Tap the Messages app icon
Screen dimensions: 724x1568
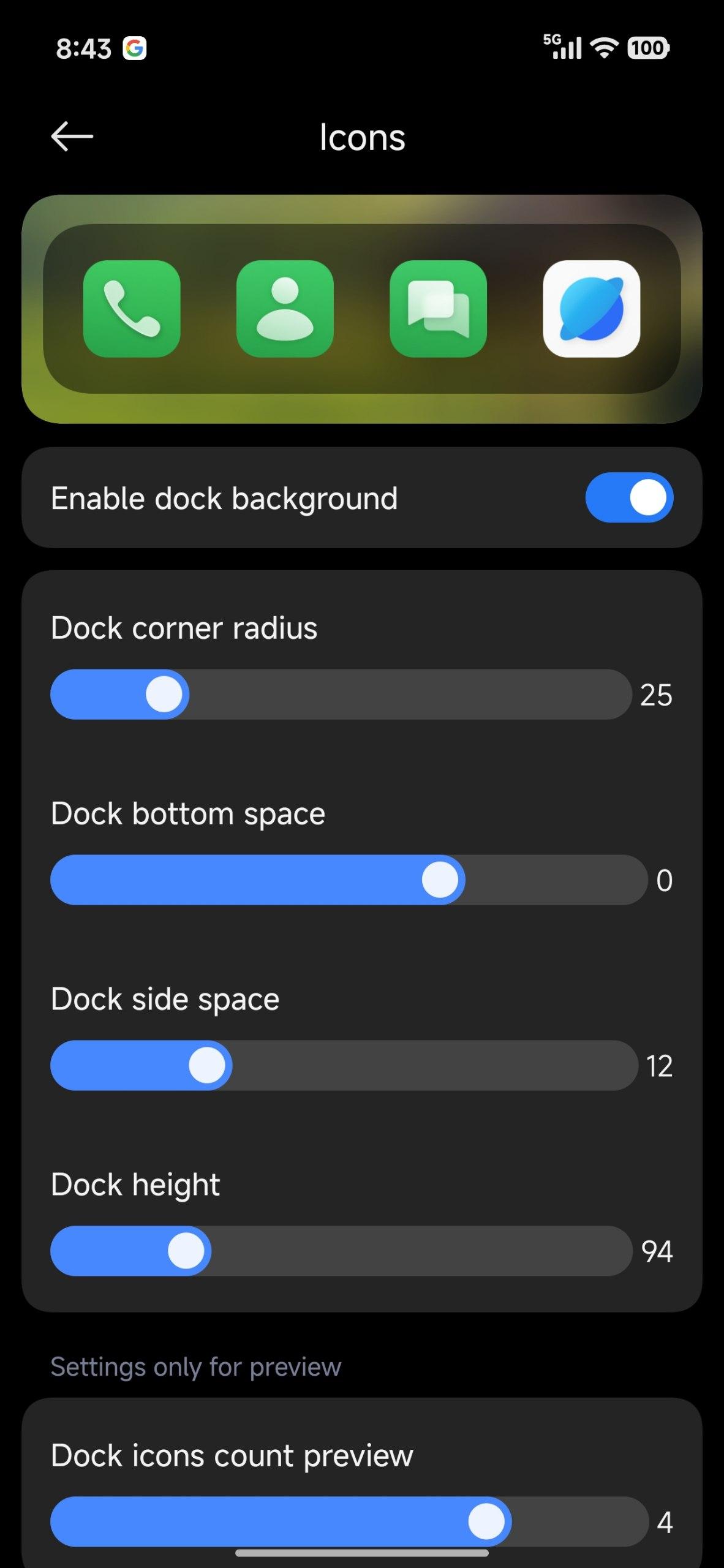tap(438, 309)
